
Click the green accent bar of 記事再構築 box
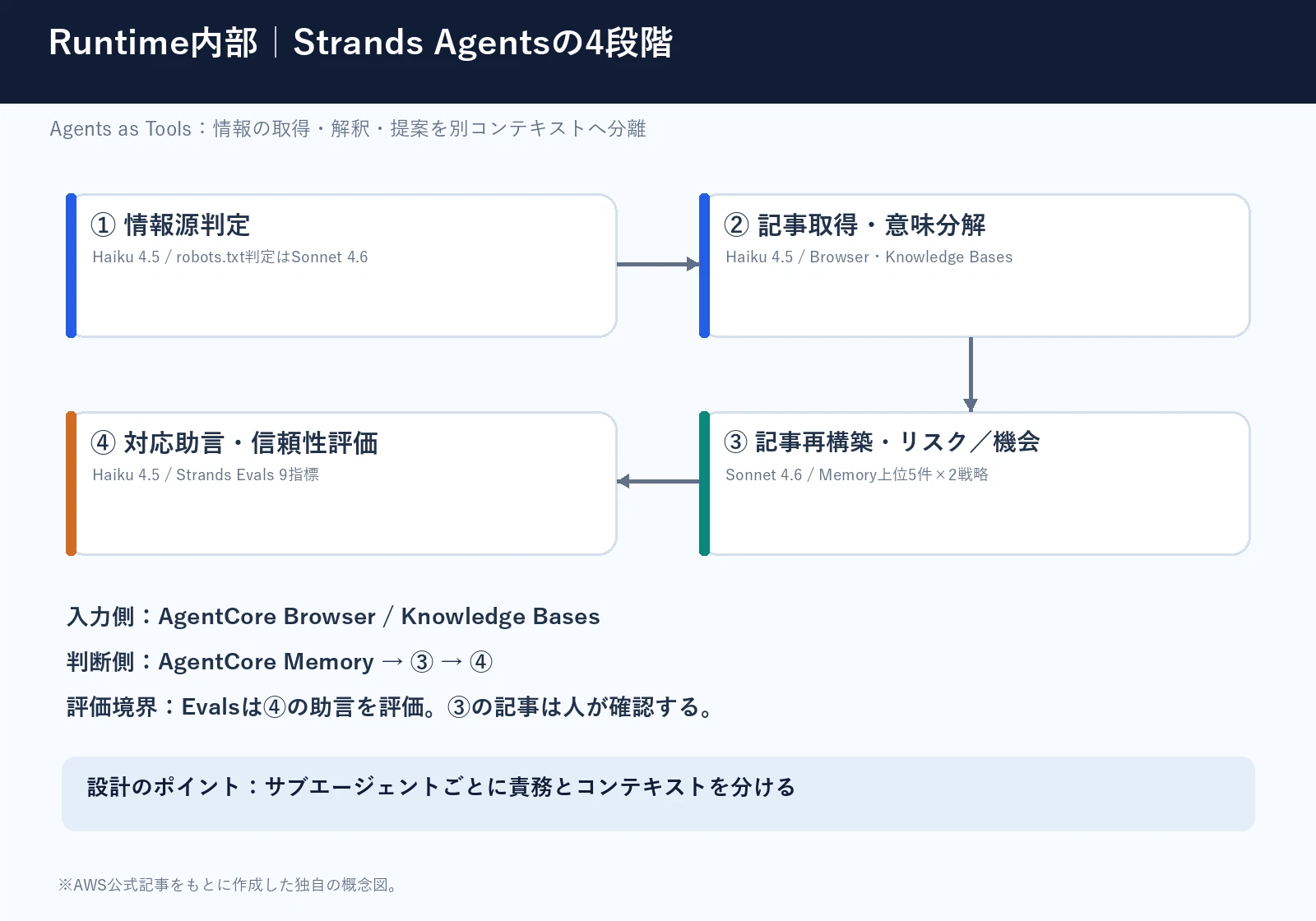click(704, 484)
